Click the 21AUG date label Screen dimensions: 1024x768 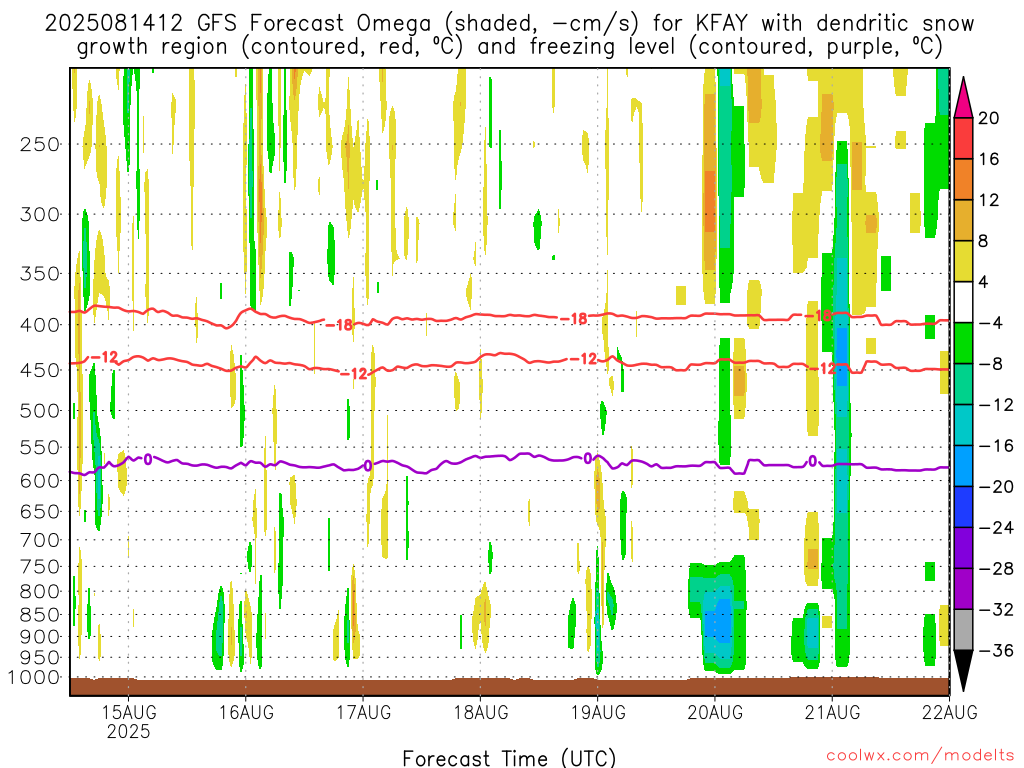click(832, 712)
